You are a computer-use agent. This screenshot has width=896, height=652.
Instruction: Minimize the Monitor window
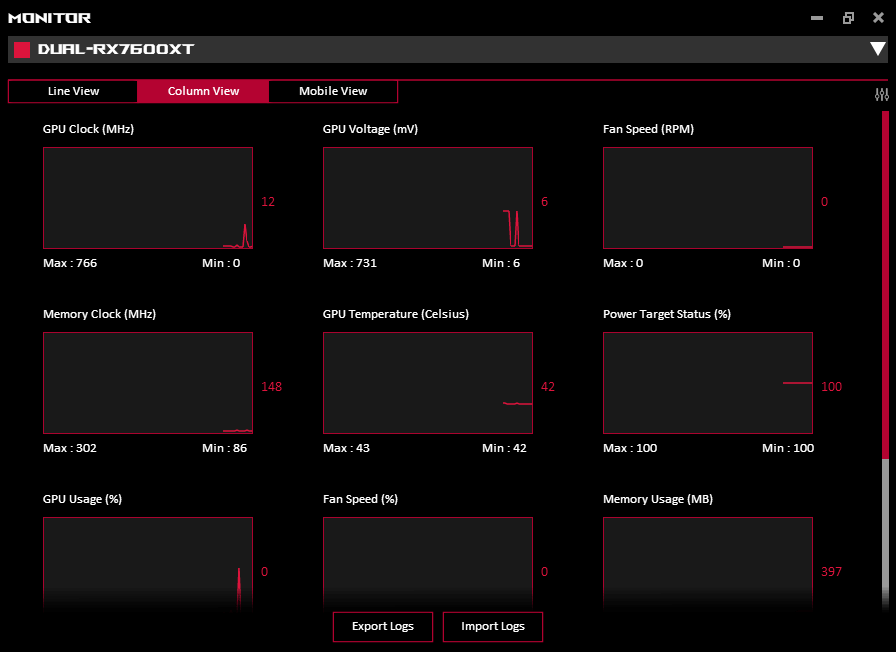817,18
